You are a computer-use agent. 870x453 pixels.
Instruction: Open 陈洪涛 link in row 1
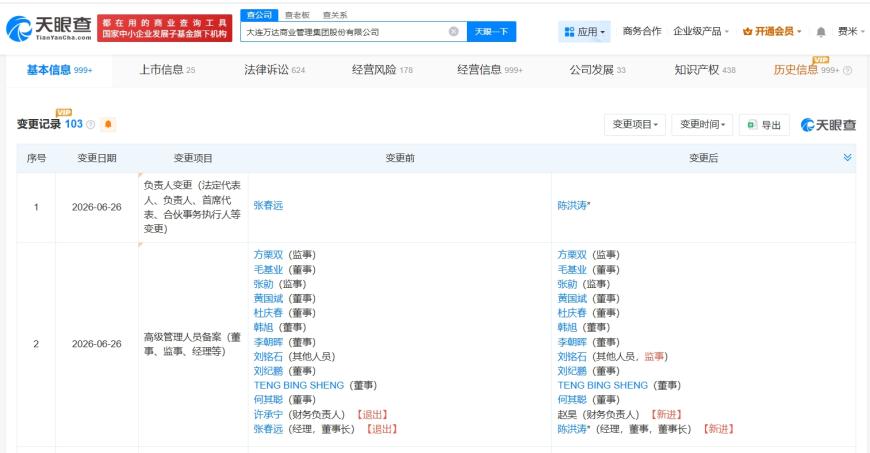pos(574,205)
